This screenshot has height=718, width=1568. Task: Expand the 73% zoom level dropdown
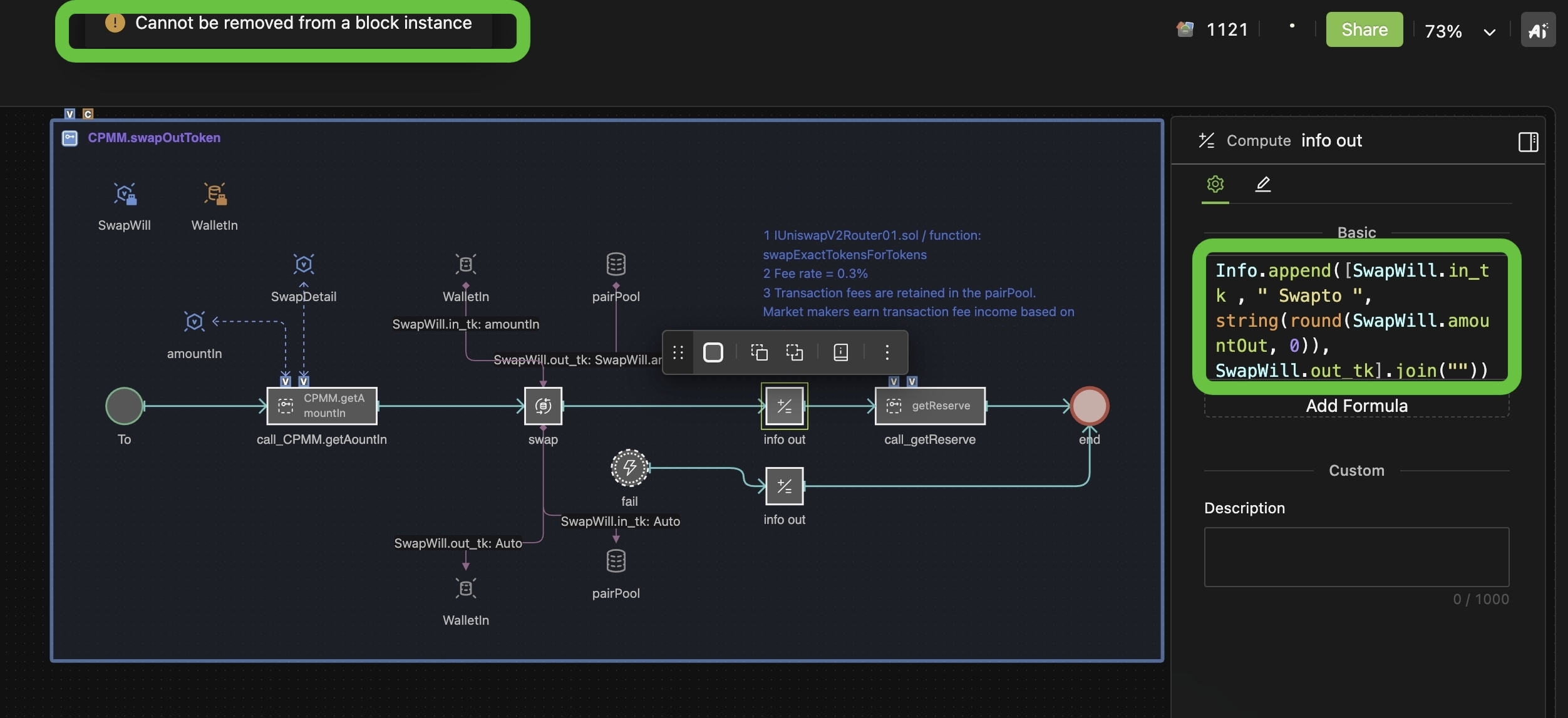[x=1489, y=31]
